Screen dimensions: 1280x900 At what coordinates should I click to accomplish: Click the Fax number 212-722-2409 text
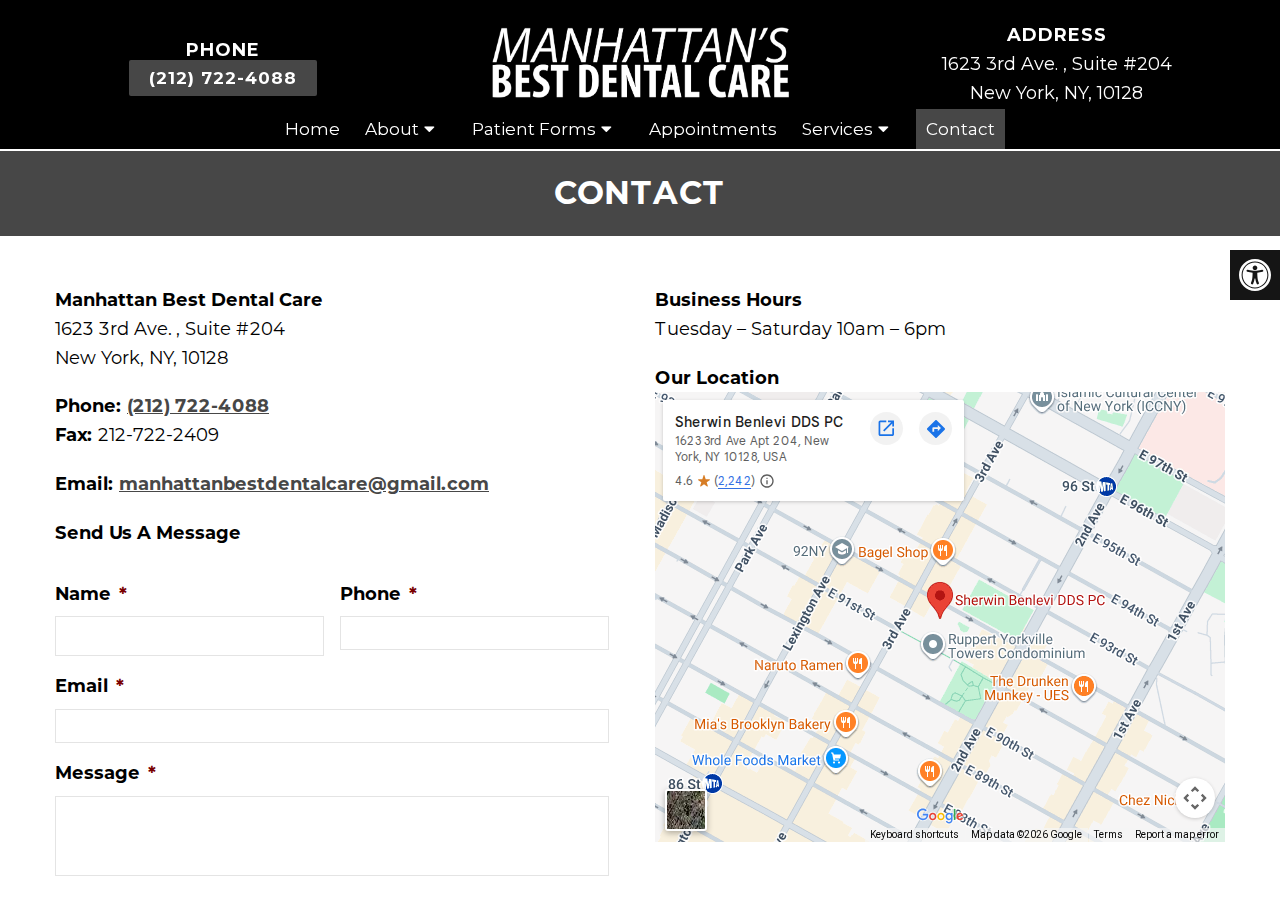pyautogui.click(x=158, y=435)
